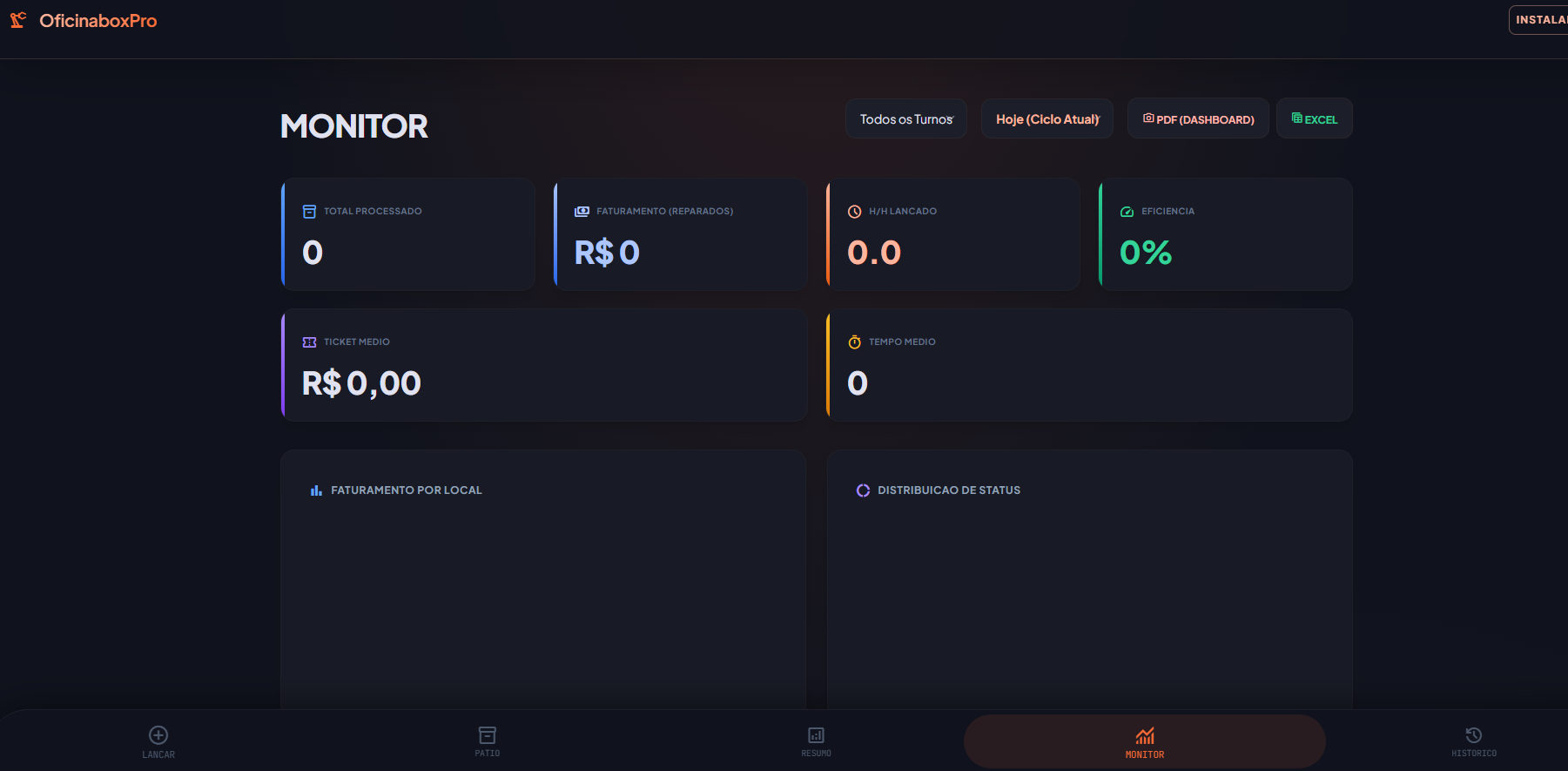Go to the Resumo tab
The width and height of the screenshot is (1568, 771).
coord(817,742)
